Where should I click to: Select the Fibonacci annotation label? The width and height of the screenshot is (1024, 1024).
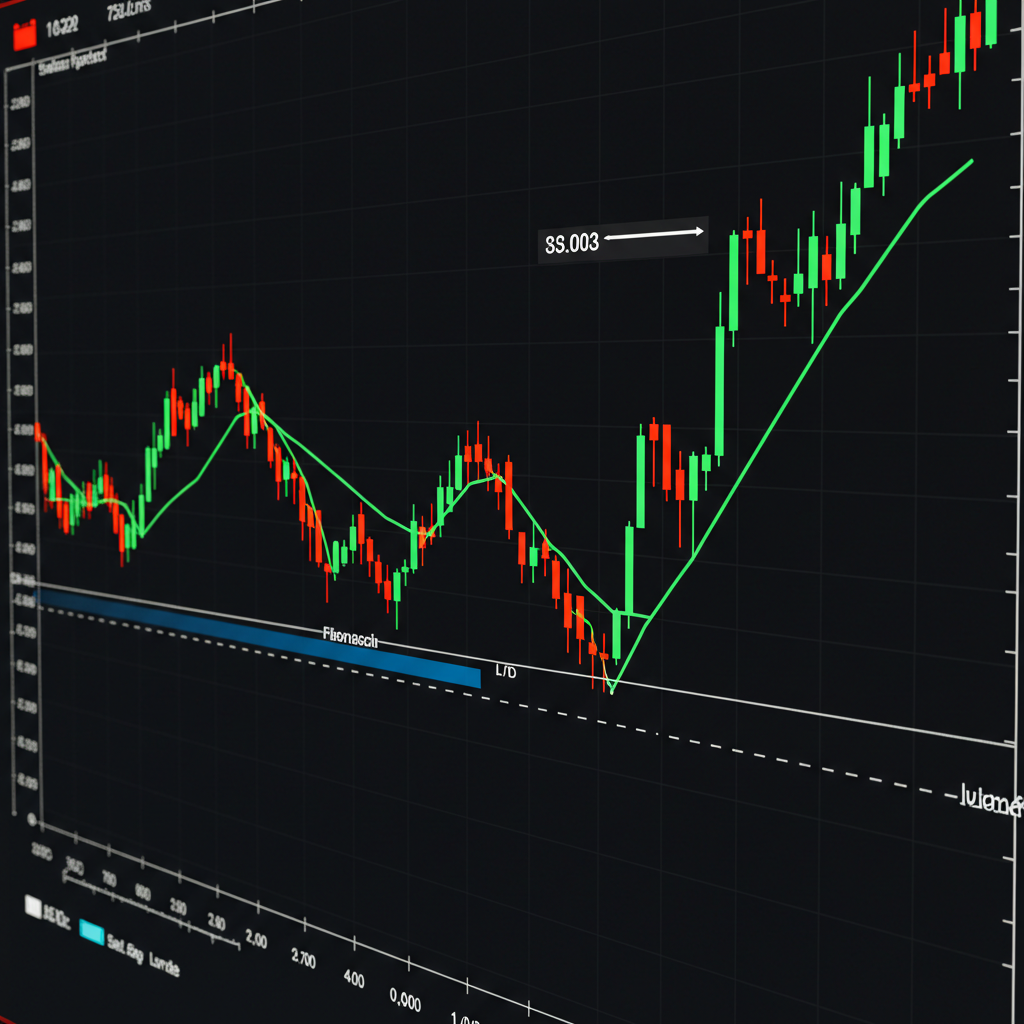350,637
